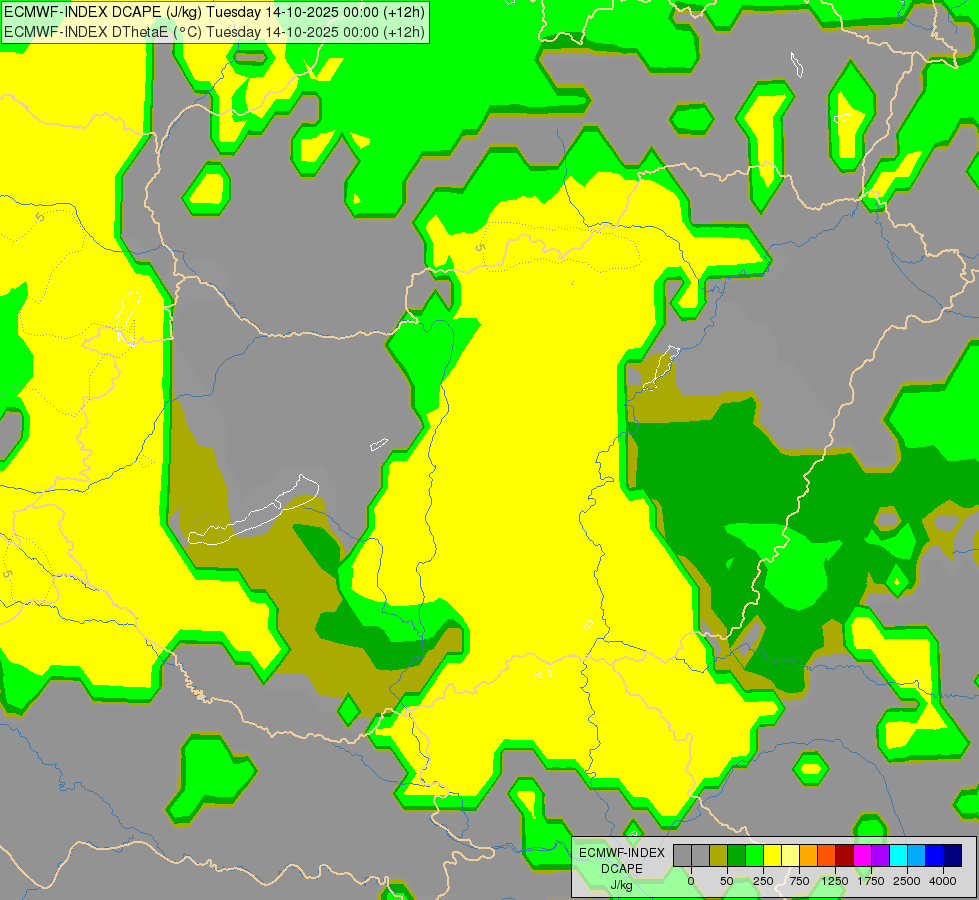This screenshot has height=900, width=979.
Task: Pick the navy legend swatch at the end
Action: click(953, 855)
